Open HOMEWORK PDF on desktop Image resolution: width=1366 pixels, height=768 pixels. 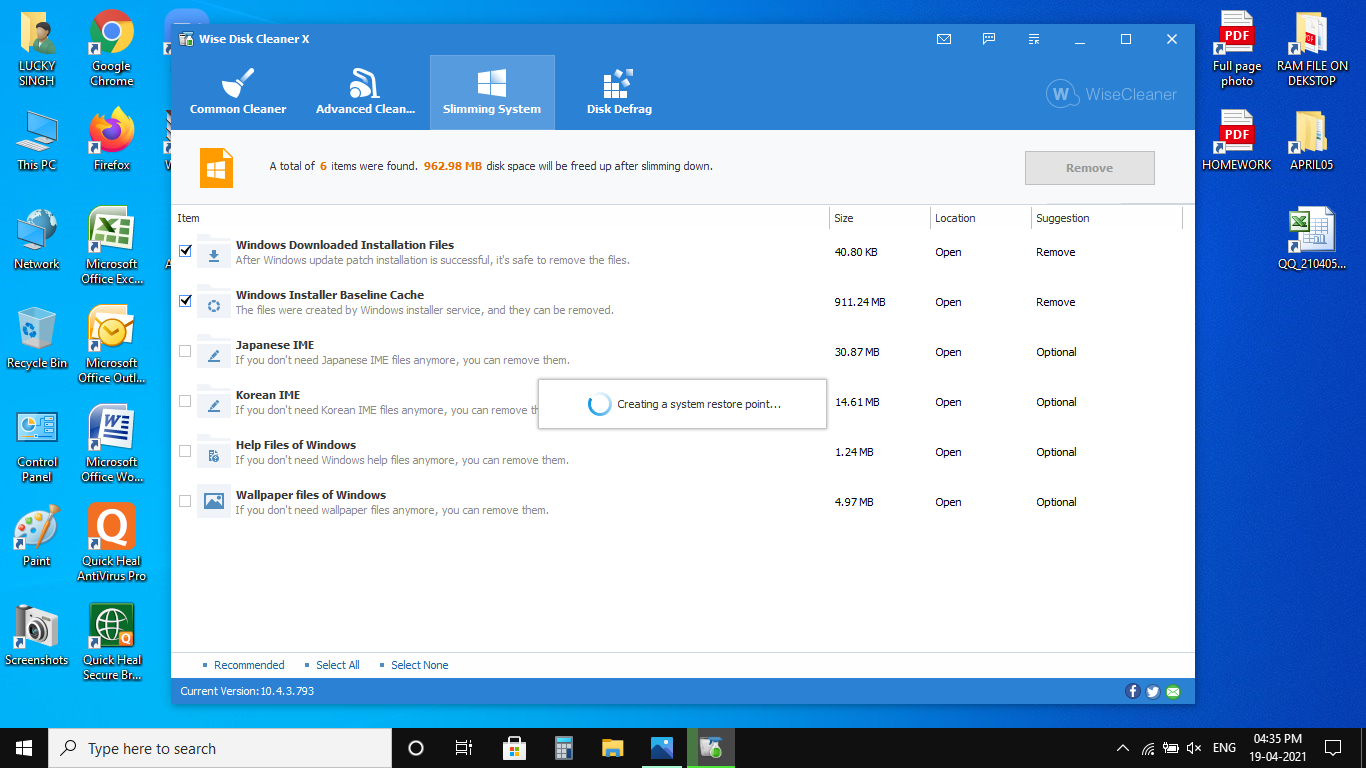pos(1237,141)
